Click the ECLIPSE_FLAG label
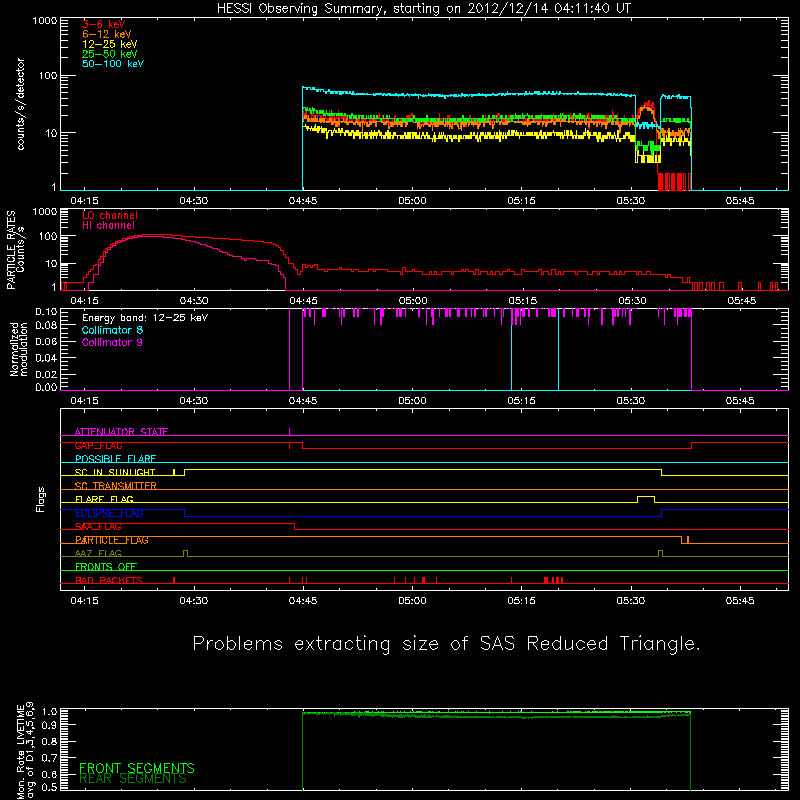Viewport: 800px width, 800px height. click(109, 513)
